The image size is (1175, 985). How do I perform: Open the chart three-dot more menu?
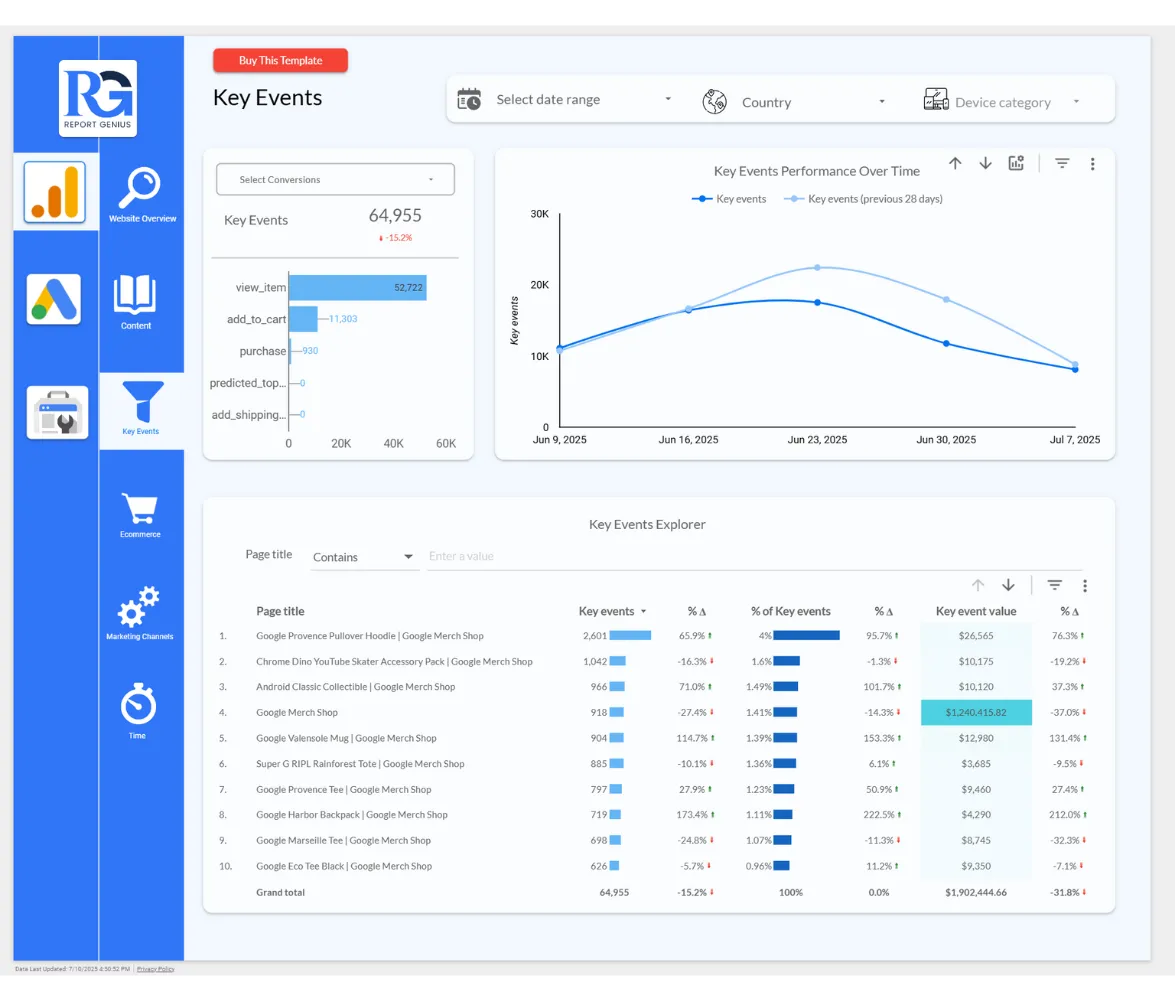tap(1093, 164)
